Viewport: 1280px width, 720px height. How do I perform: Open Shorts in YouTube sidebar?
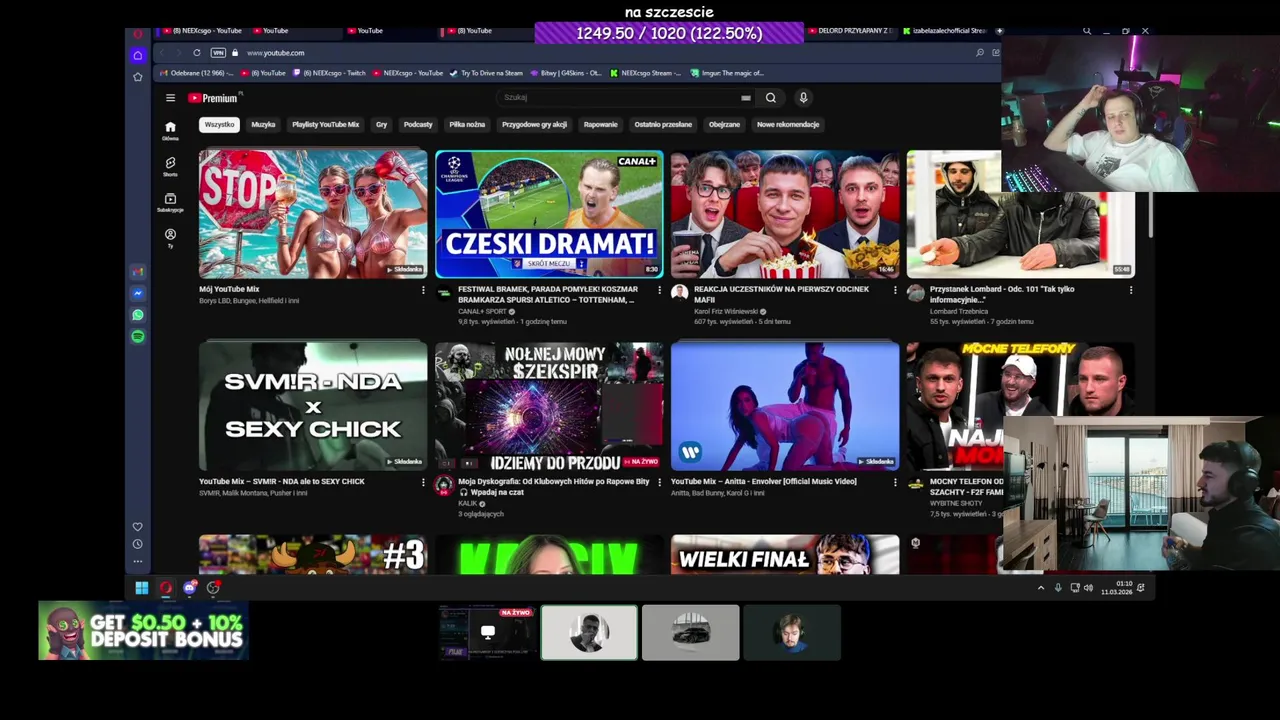170,166
